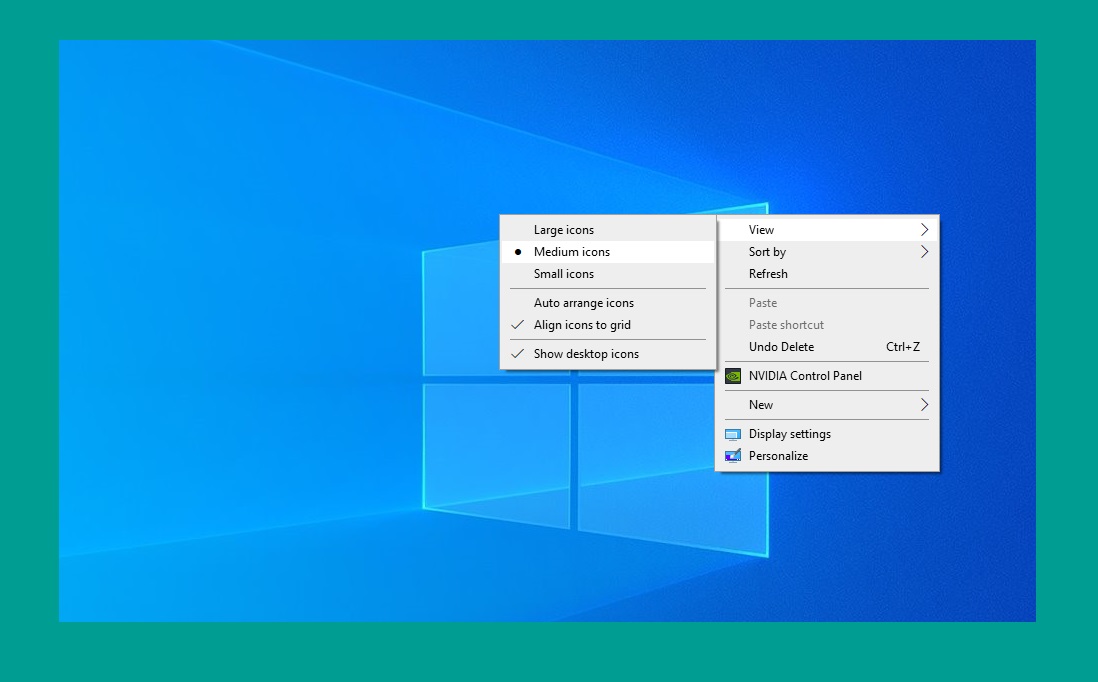Screen dimensions: 1098x682
Task: Toggle Align icons to grid
Action: tap(608, 325)
